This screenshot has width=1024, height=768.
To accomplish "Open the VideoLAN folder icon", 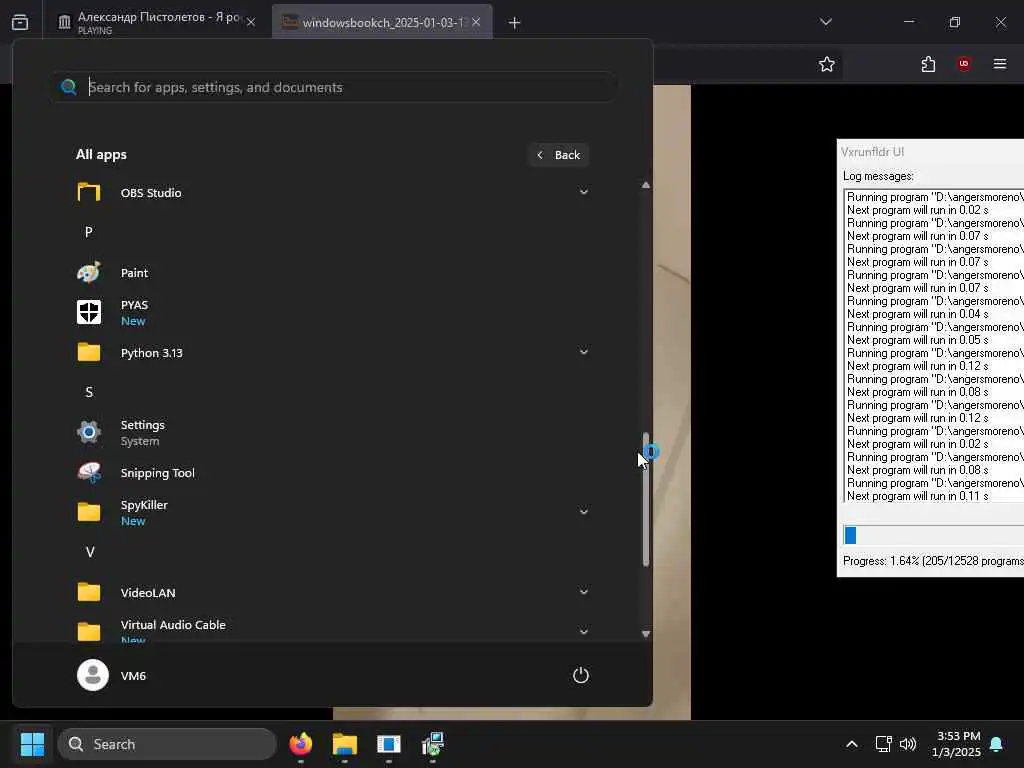I will (89, 592).
